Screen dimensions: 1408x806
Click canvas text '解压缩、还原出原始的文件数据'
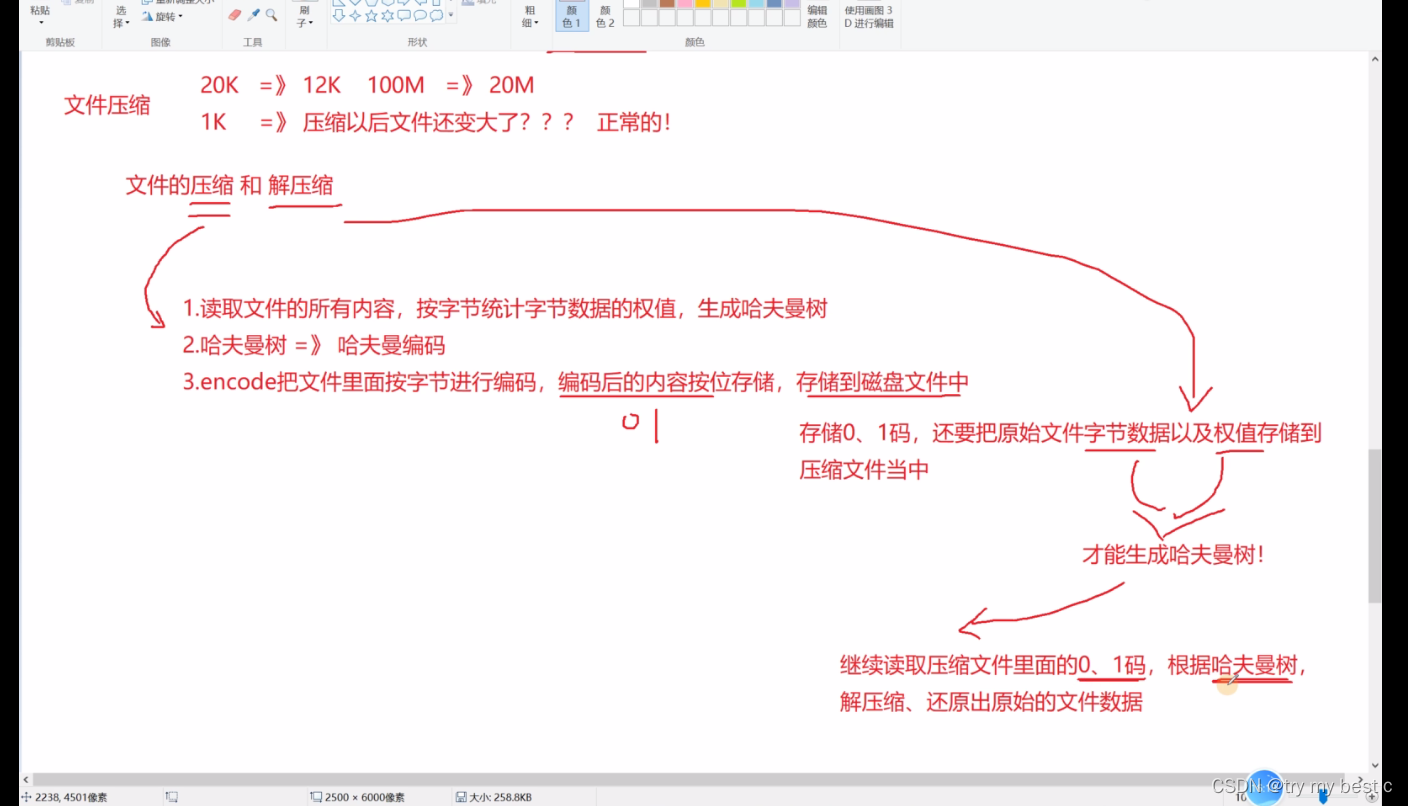pos(991,701)
